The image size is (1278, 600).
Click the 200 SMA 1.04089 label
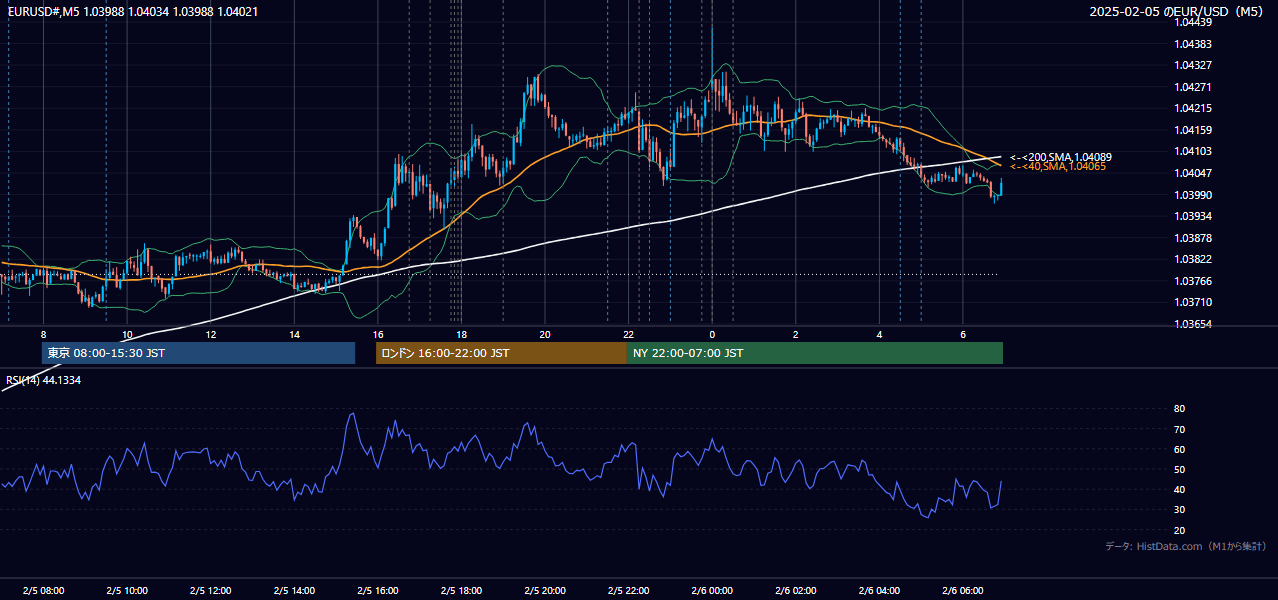pos(1061,157)
